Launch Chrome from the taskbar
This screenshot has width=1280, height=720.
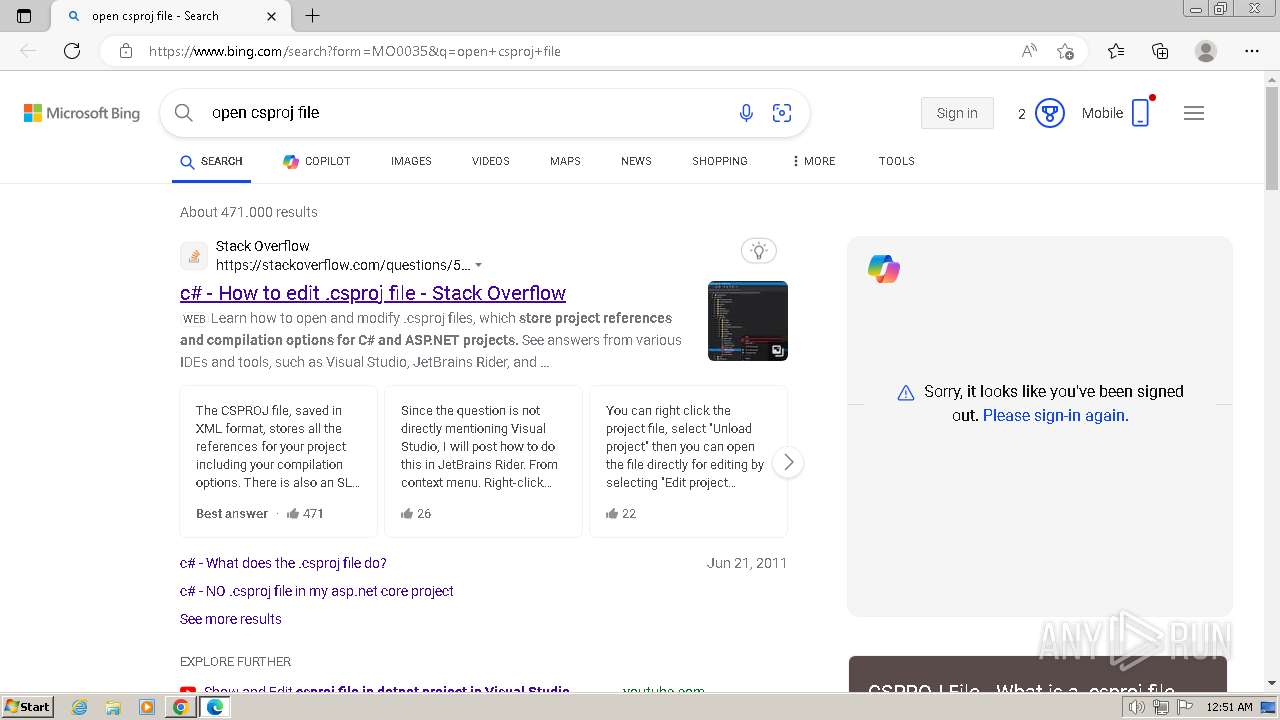[x=180, y=707]
